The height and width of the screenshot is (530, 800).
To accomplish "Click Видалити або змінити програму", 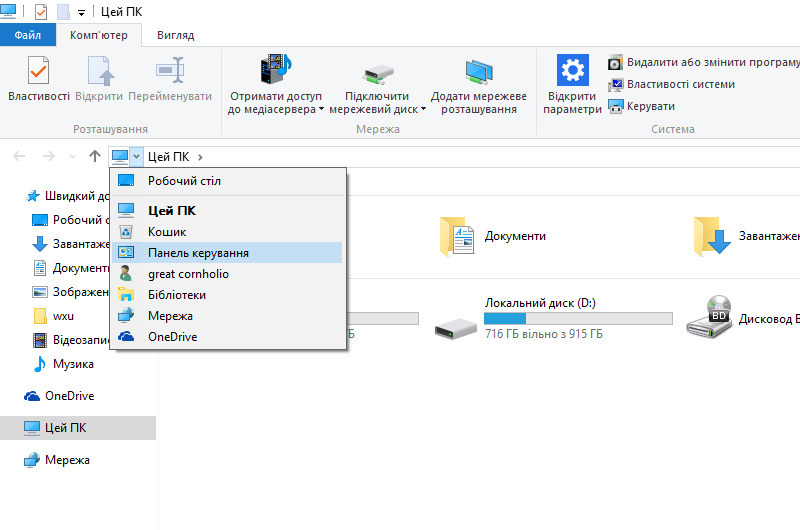I will coord(704,62).
